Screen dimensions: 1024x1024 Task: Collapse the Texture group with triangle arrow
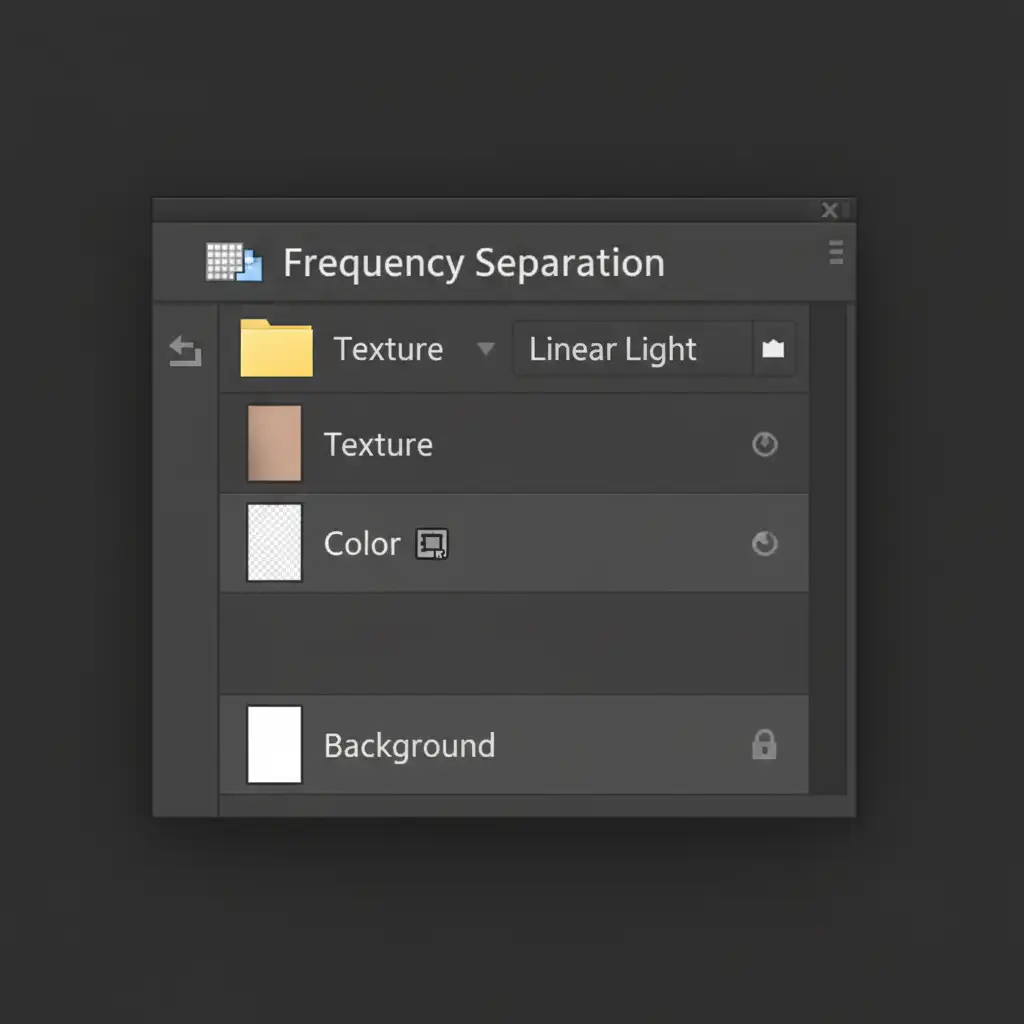click(486, 349)
